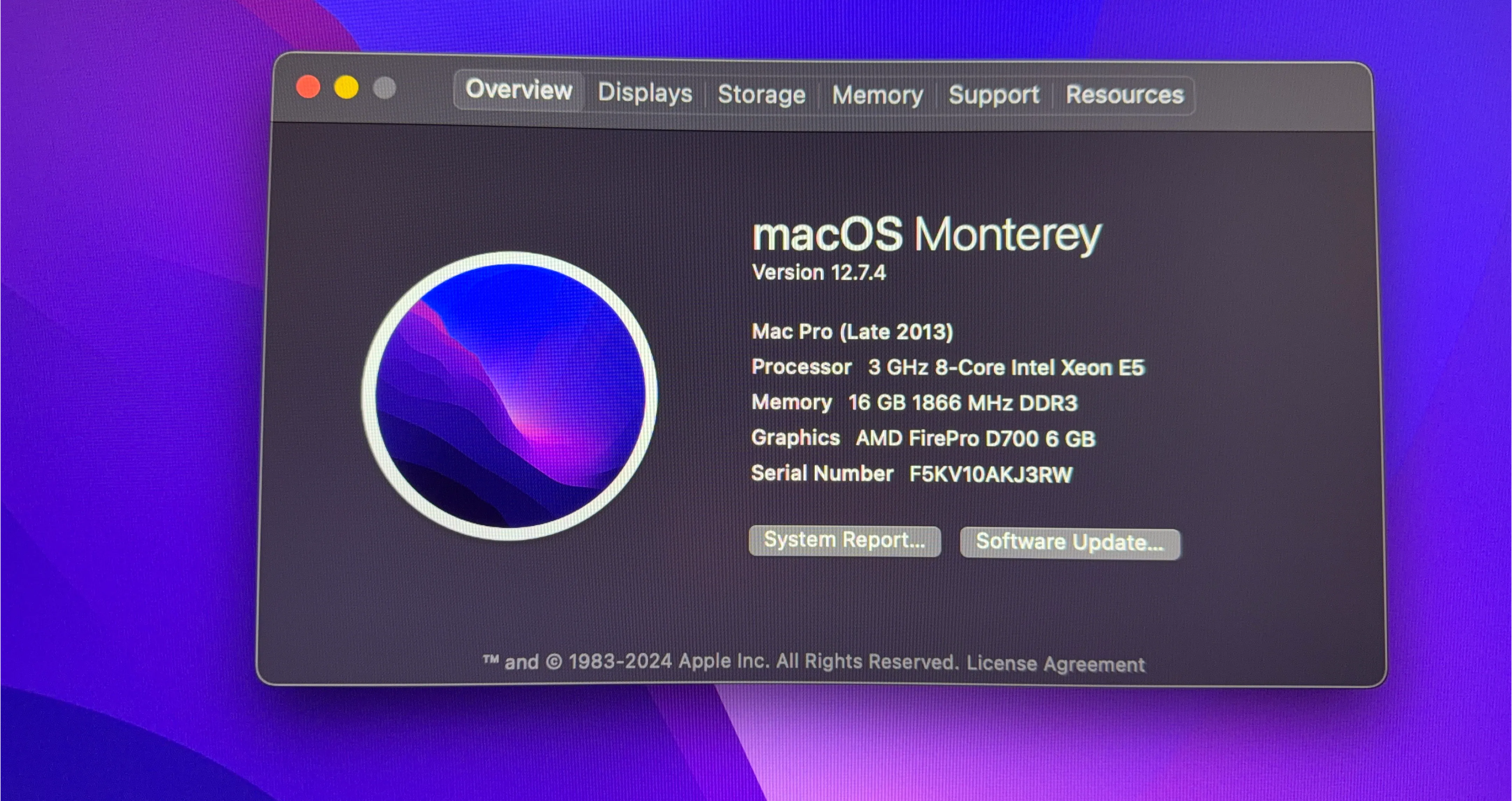
Task: Minimize window with the yellow button
Action: [x=346, y=88]
